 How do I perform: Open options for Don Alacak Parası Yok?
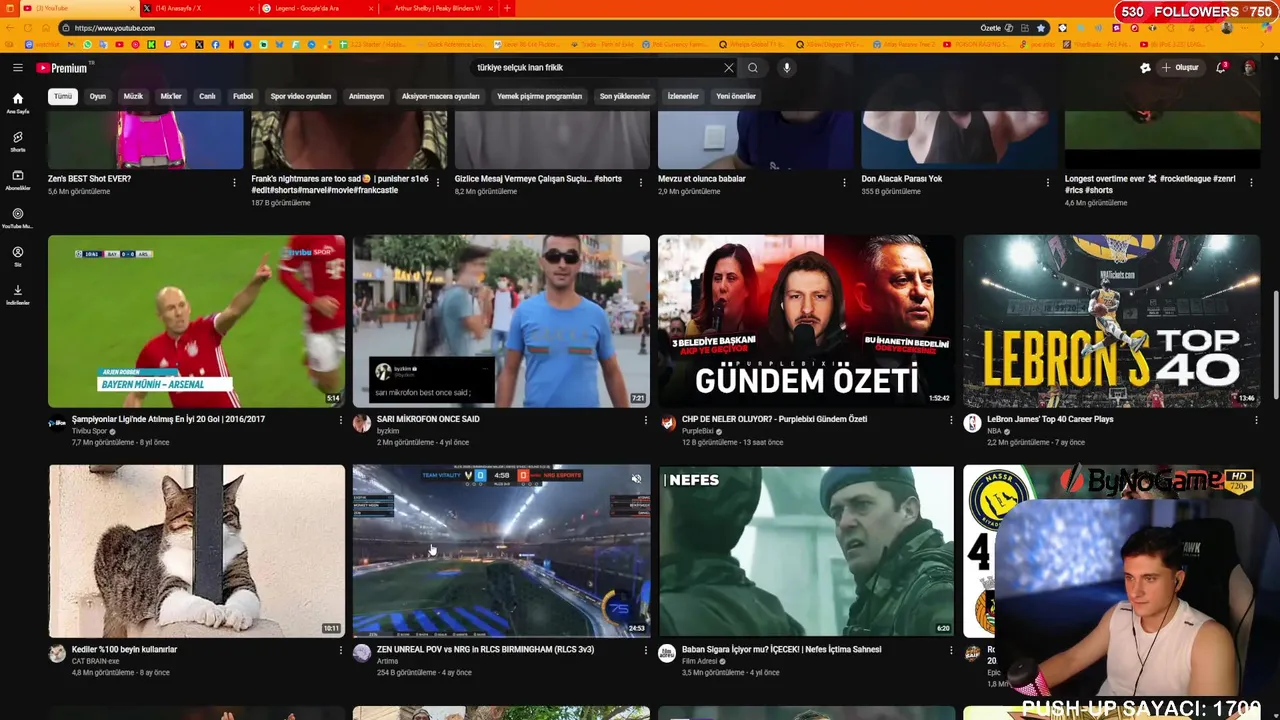click(1047, 183)
